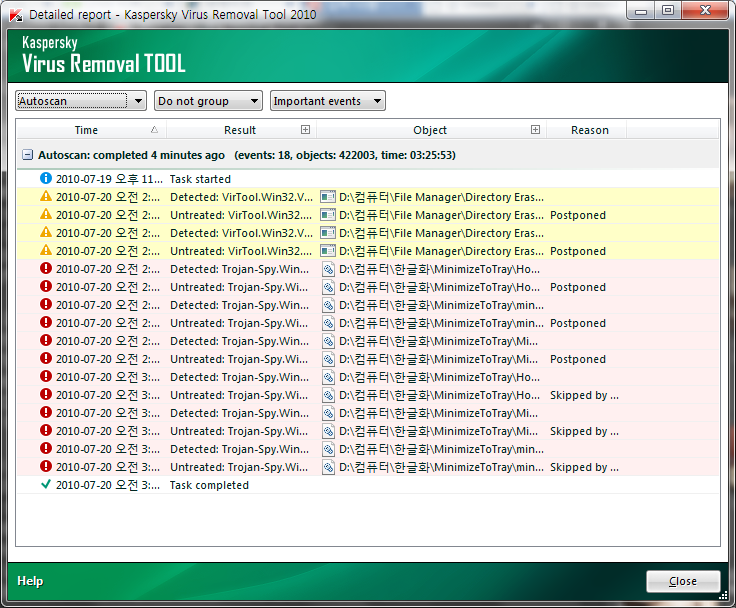Click file icon in Untreated MinimizeToTray\Ho Skipped row
The width and height of the screenshot is (736, 608).
coord(328,395)
